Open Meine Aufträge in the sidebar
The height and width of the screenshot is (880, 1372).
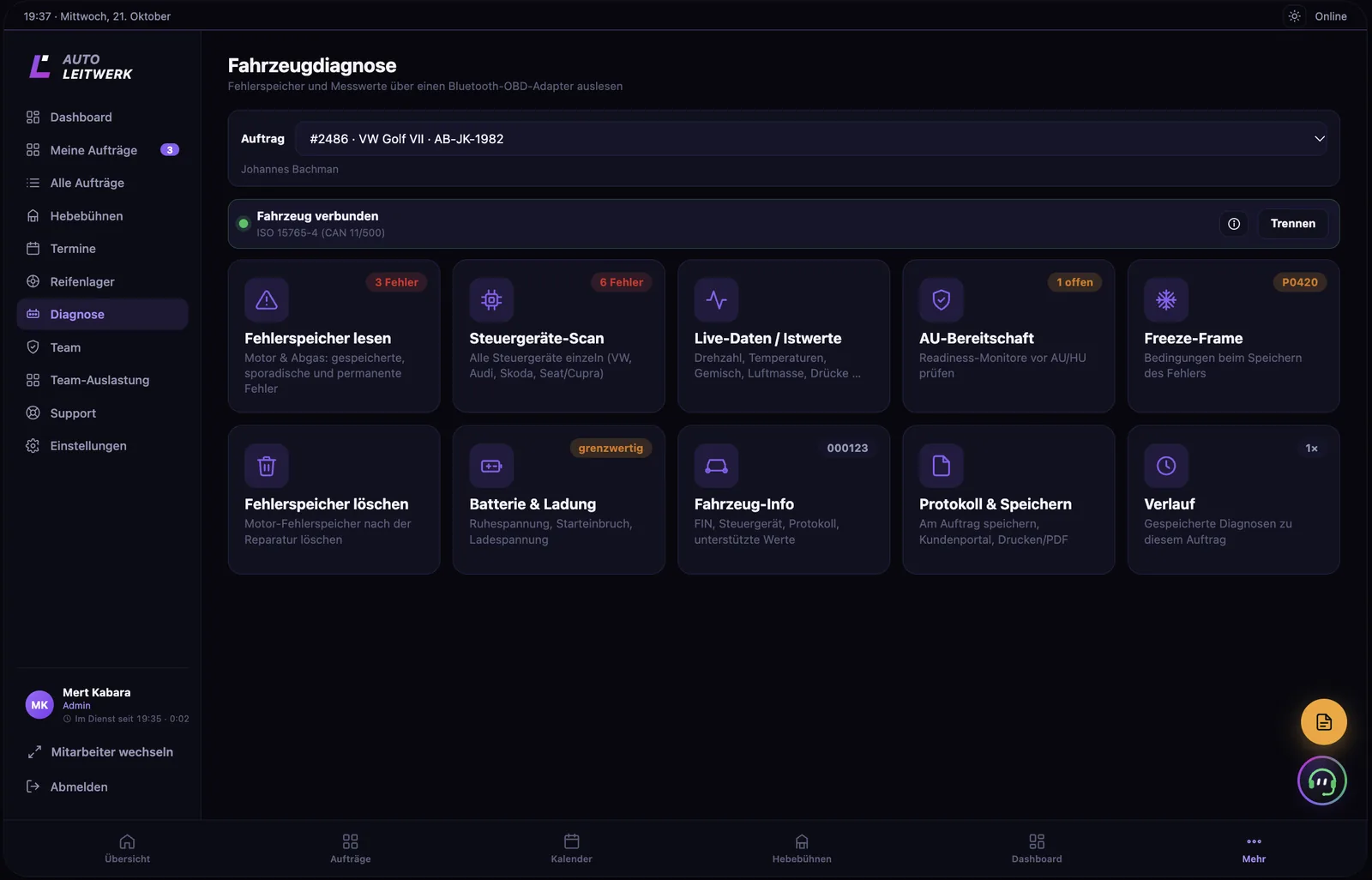[102, 150]
